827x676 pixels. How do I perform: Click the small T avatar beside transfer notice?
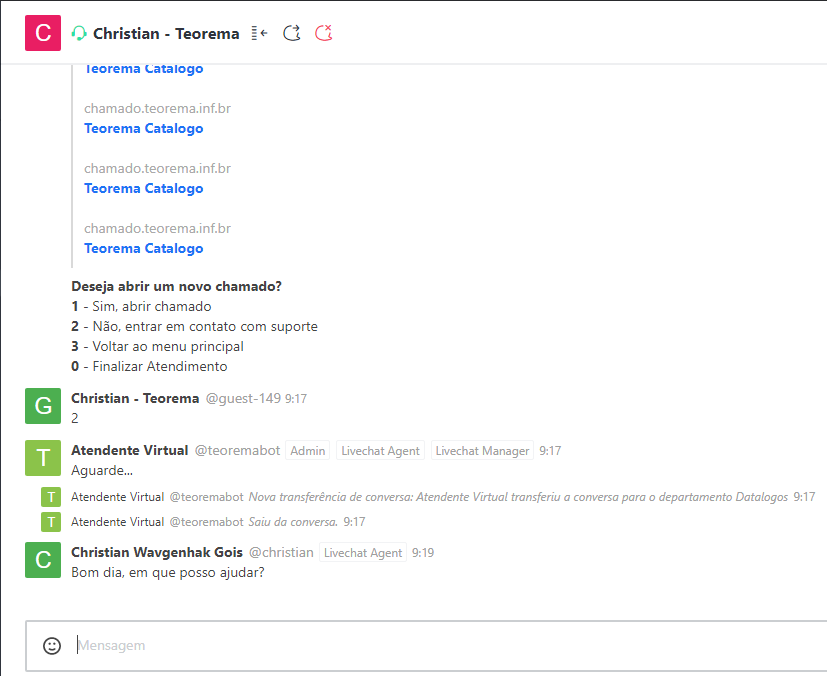coord(51,497)
